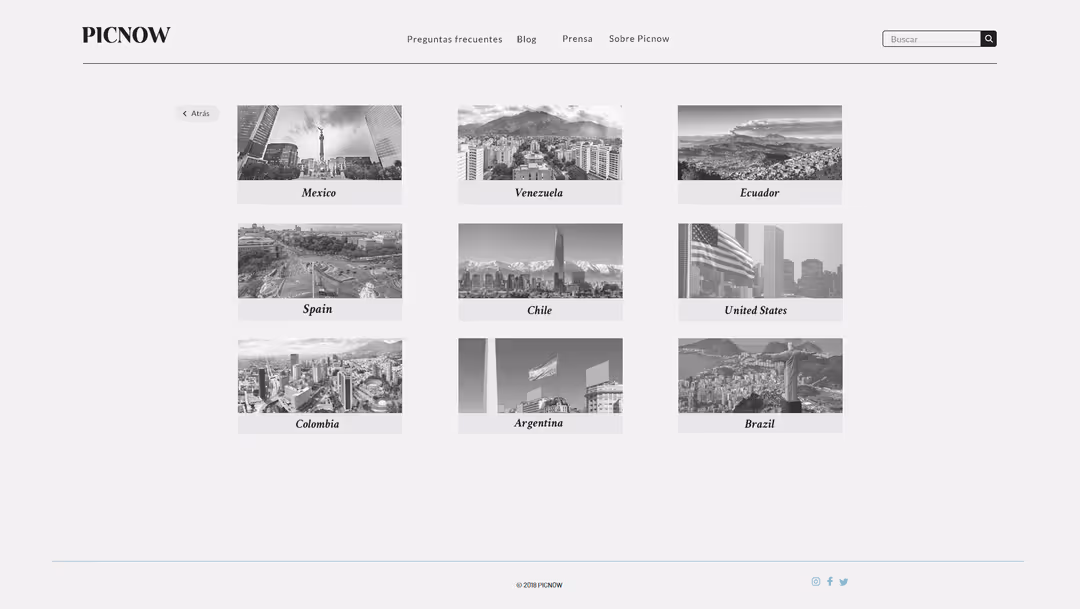Click into the Buscar search field
The image size is (1080, 609).
point(931,39)
